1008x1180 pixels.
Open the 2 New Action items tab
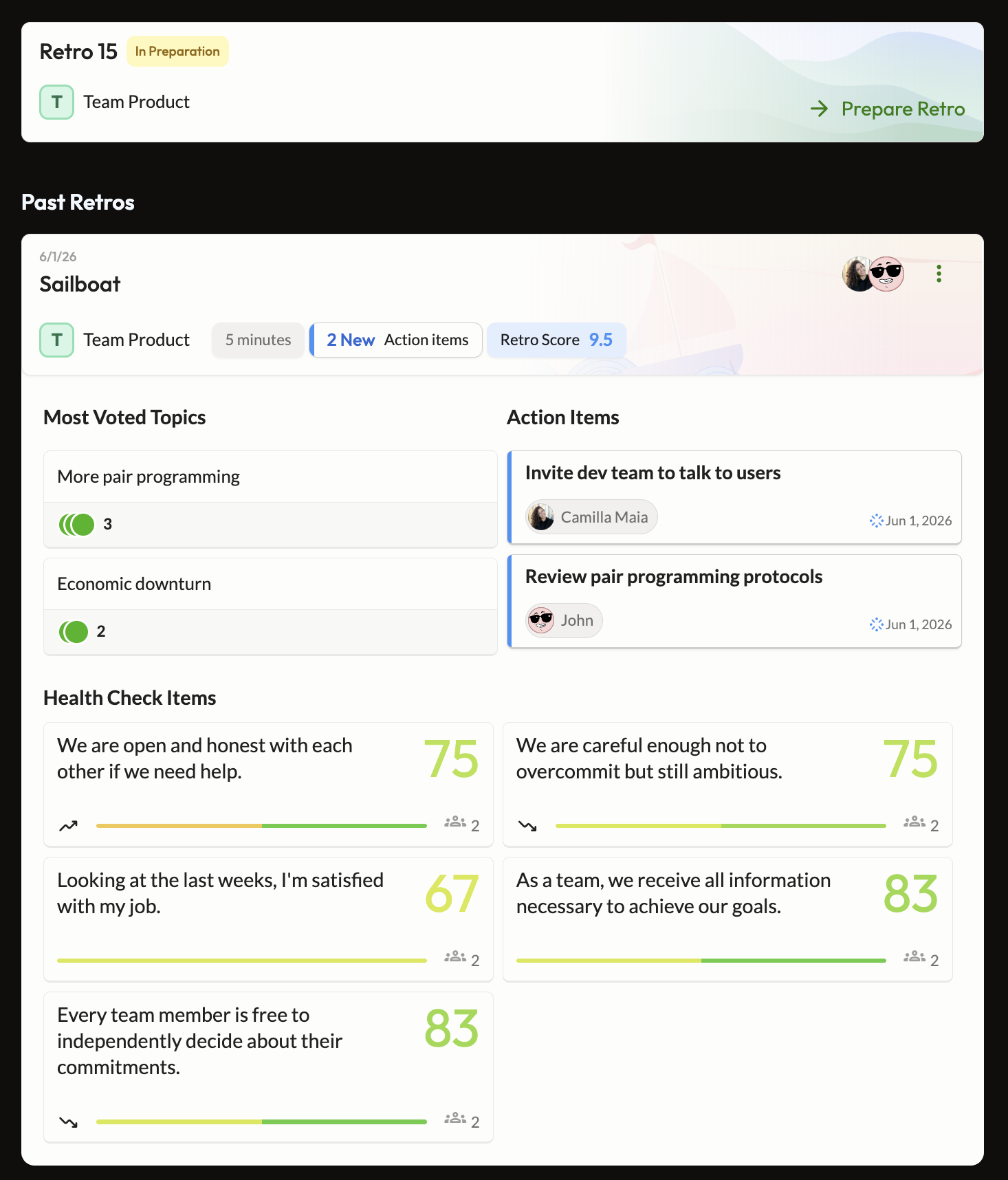[396, 340]
